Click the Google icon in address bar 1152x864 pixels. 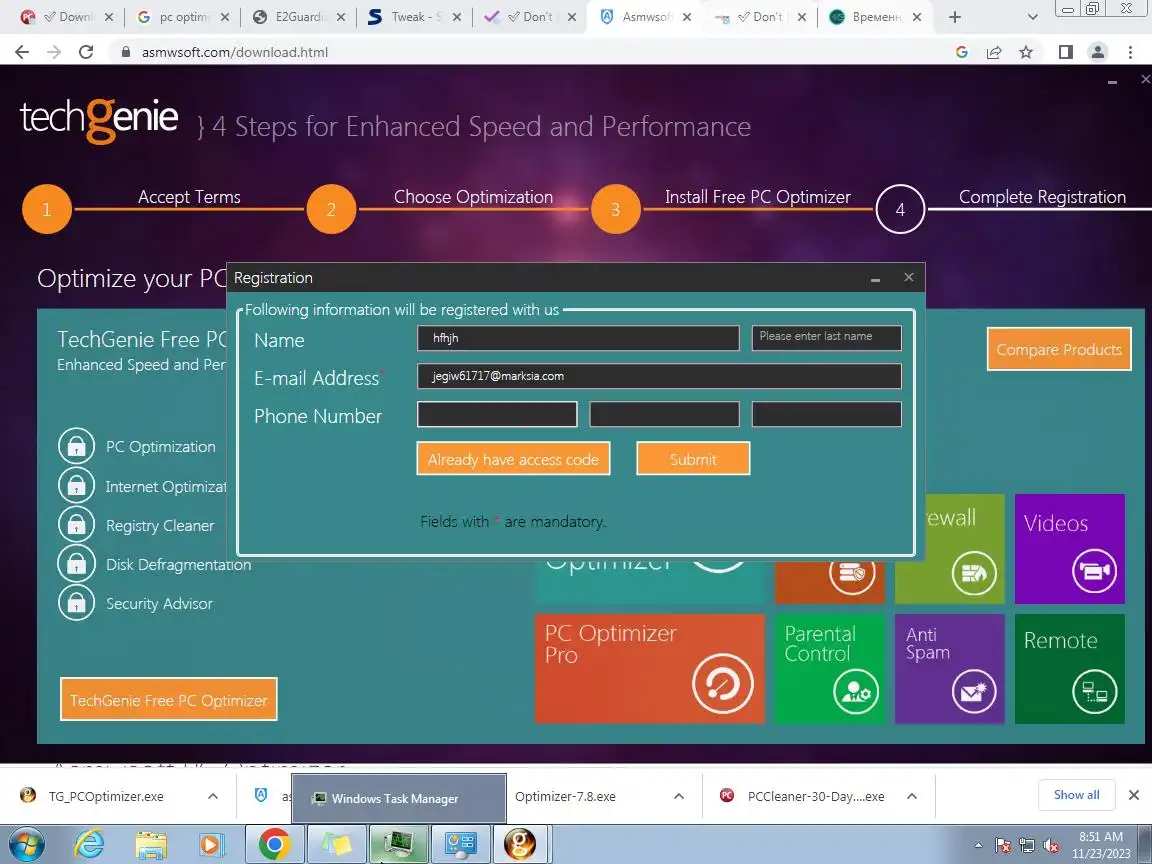pos(962,51)
